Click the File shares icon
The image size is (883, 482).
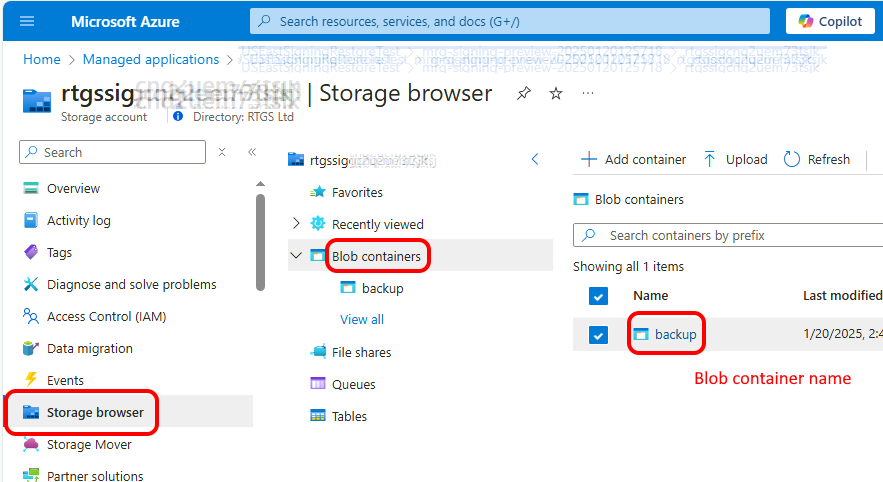(318, 352)
